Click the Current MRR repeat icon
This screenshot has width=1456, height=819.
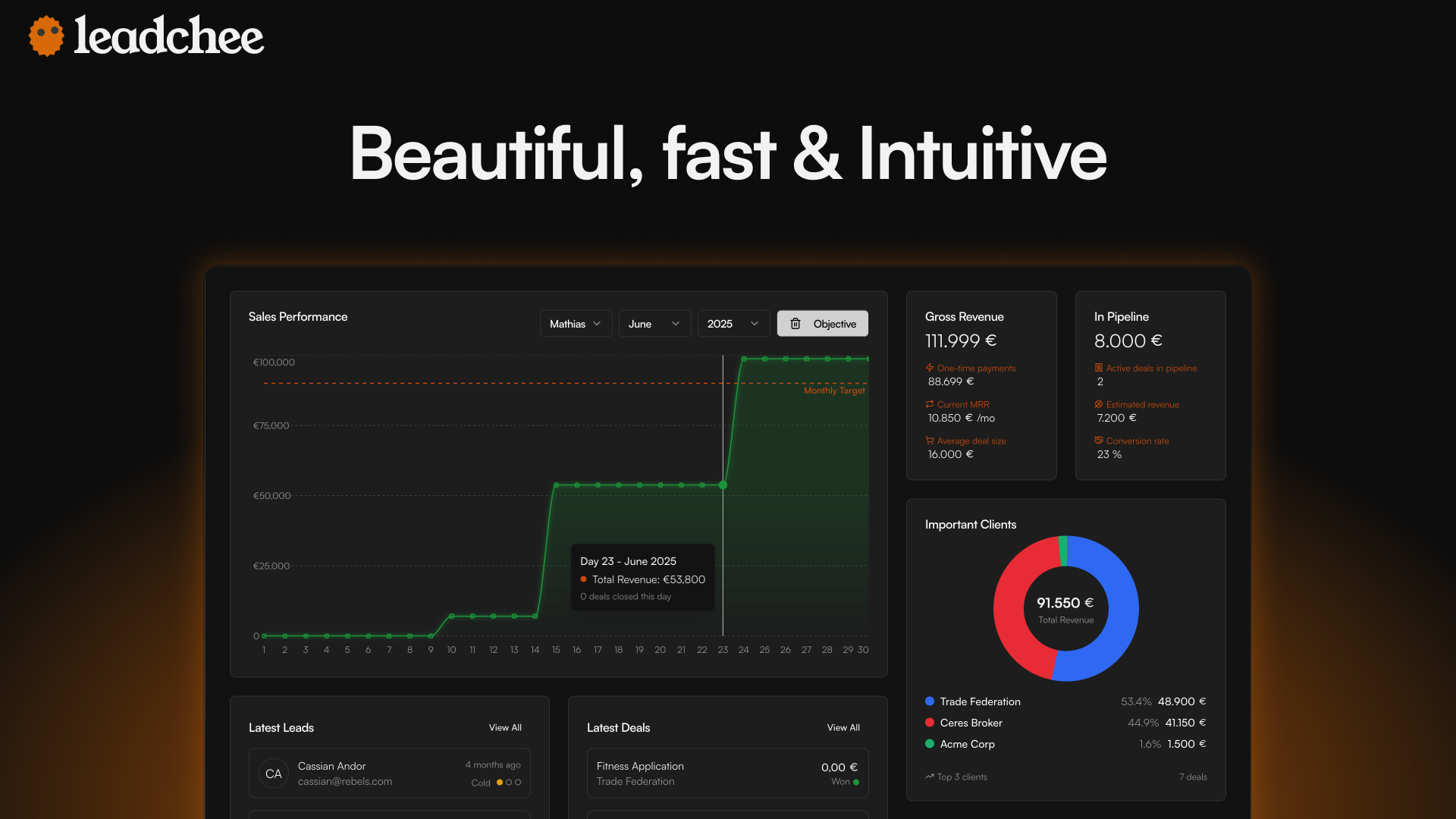930,404
